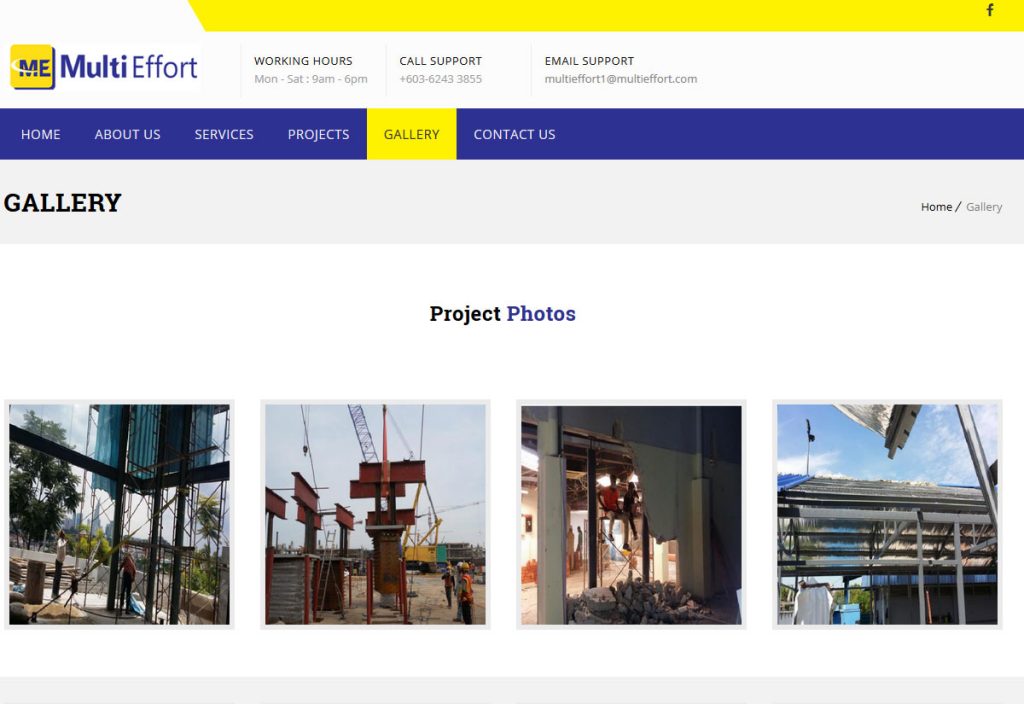This screenshot has width=1024, height=704.
Task: Go to the About Us page
Action: [127, 134]
